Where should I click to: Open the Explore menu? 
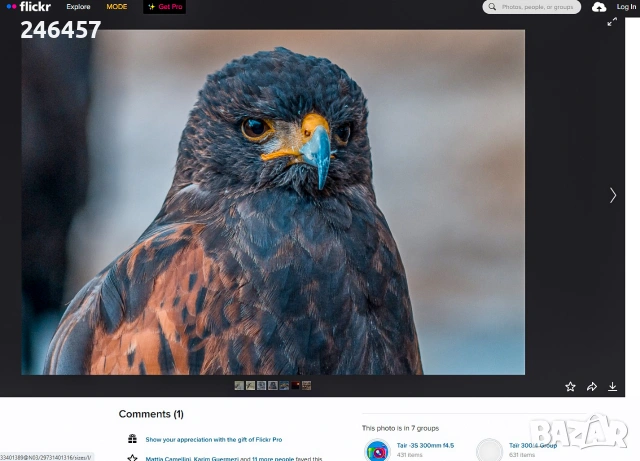pyautogui.click(x=78, y=7)
